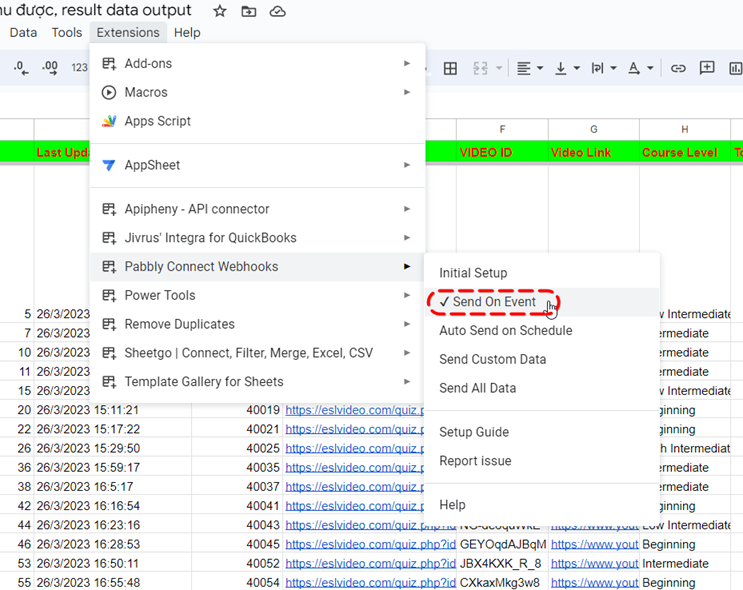Open the Macros submenu
Viewport: 743px width, 590px height.
tap(257, 92)
